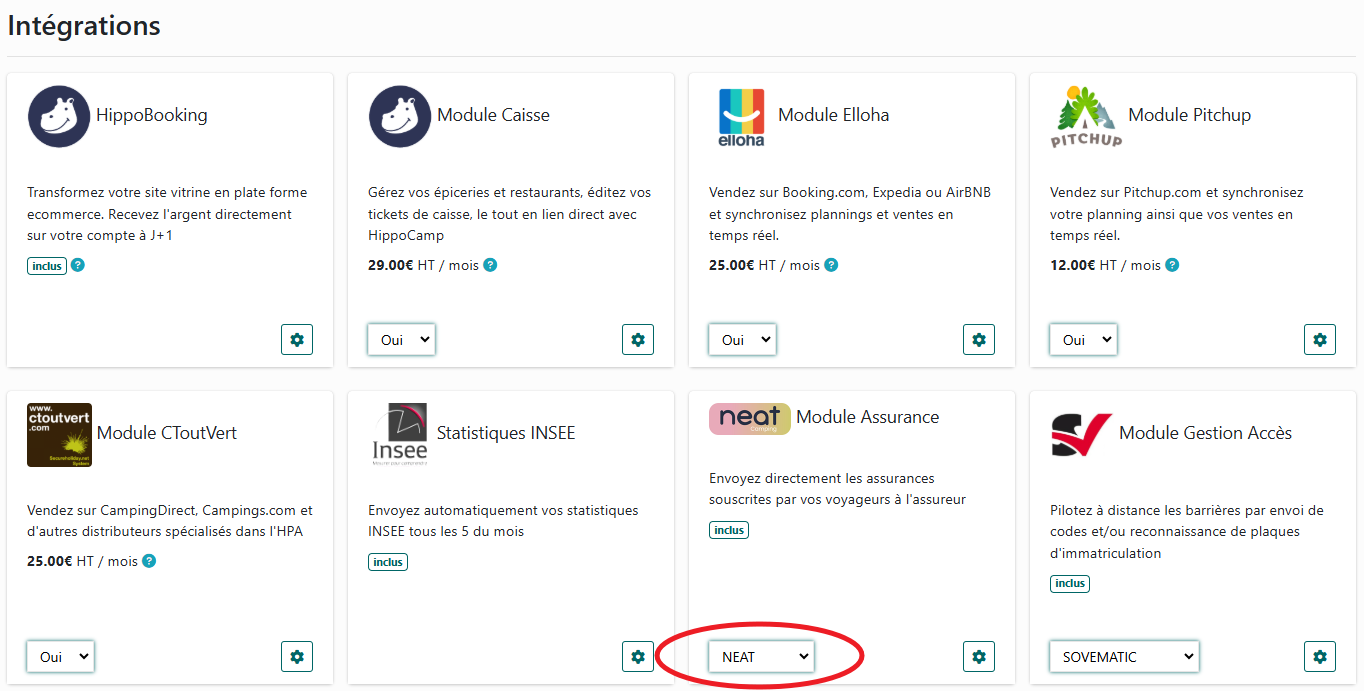Open Module Elloha settings gear
Viewport: 1364px width, 691px height.
[x=979, y=340]
